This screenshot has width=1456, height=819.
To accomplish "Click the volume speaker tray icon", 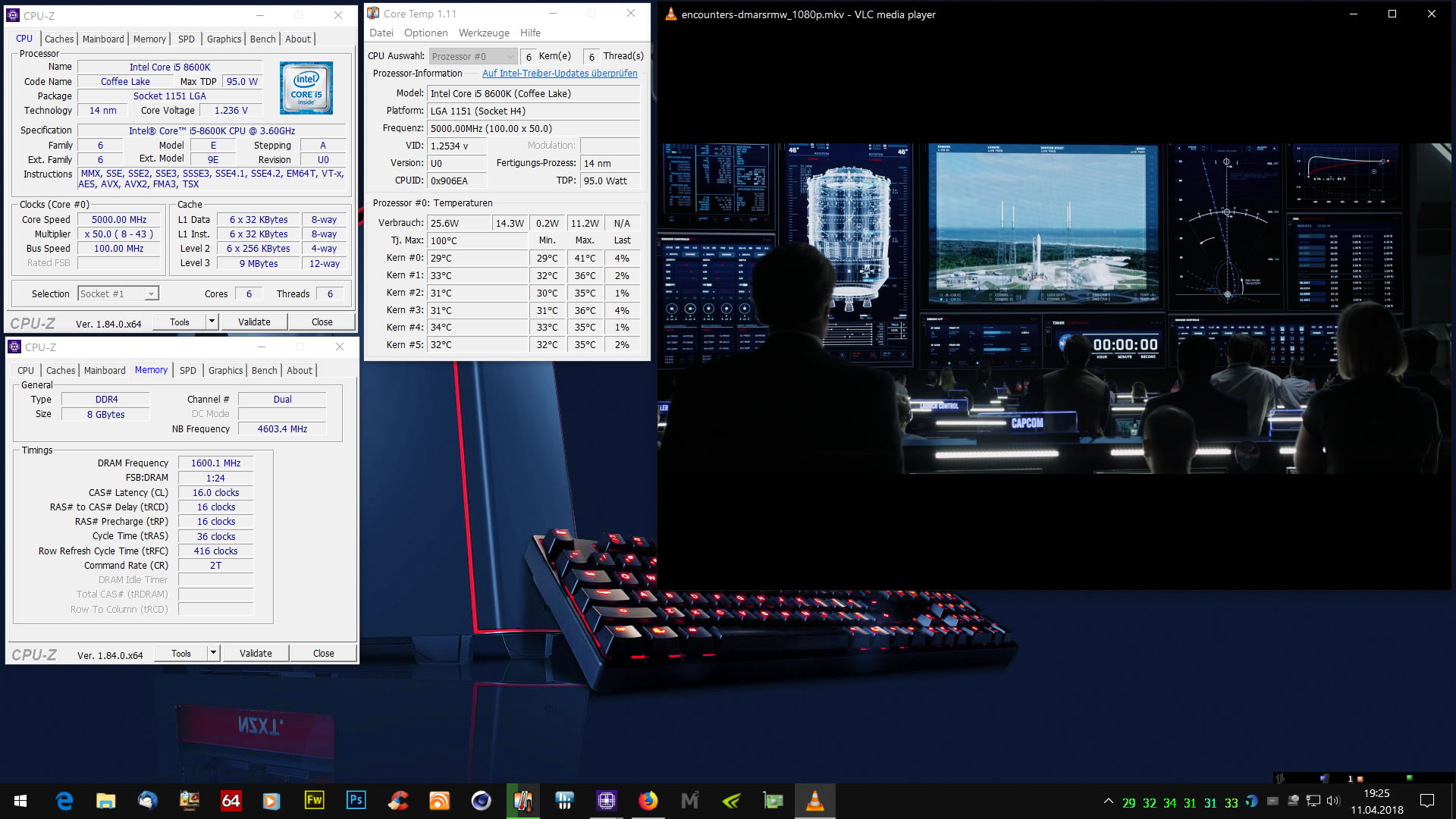I will click(x=1333, y=801).
